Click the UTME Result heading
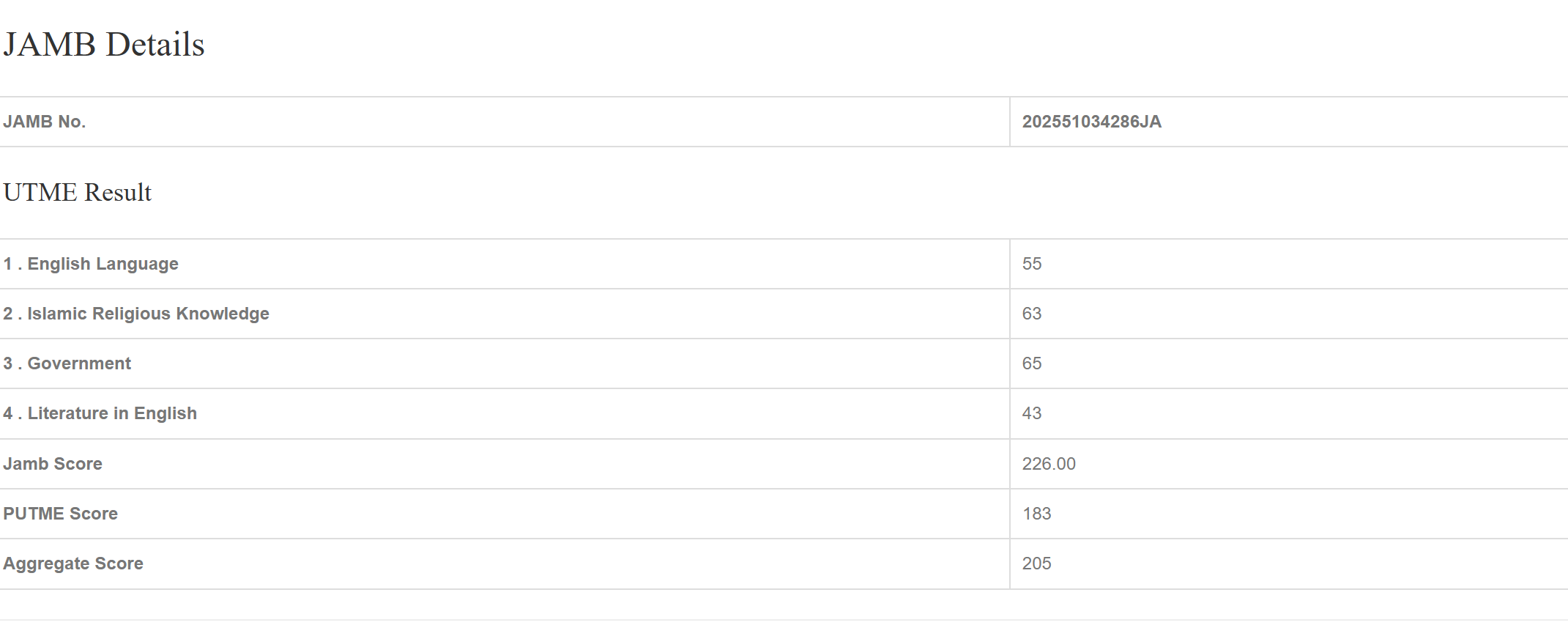Viewport: 1568px width, 628px height. click(78, 193)
